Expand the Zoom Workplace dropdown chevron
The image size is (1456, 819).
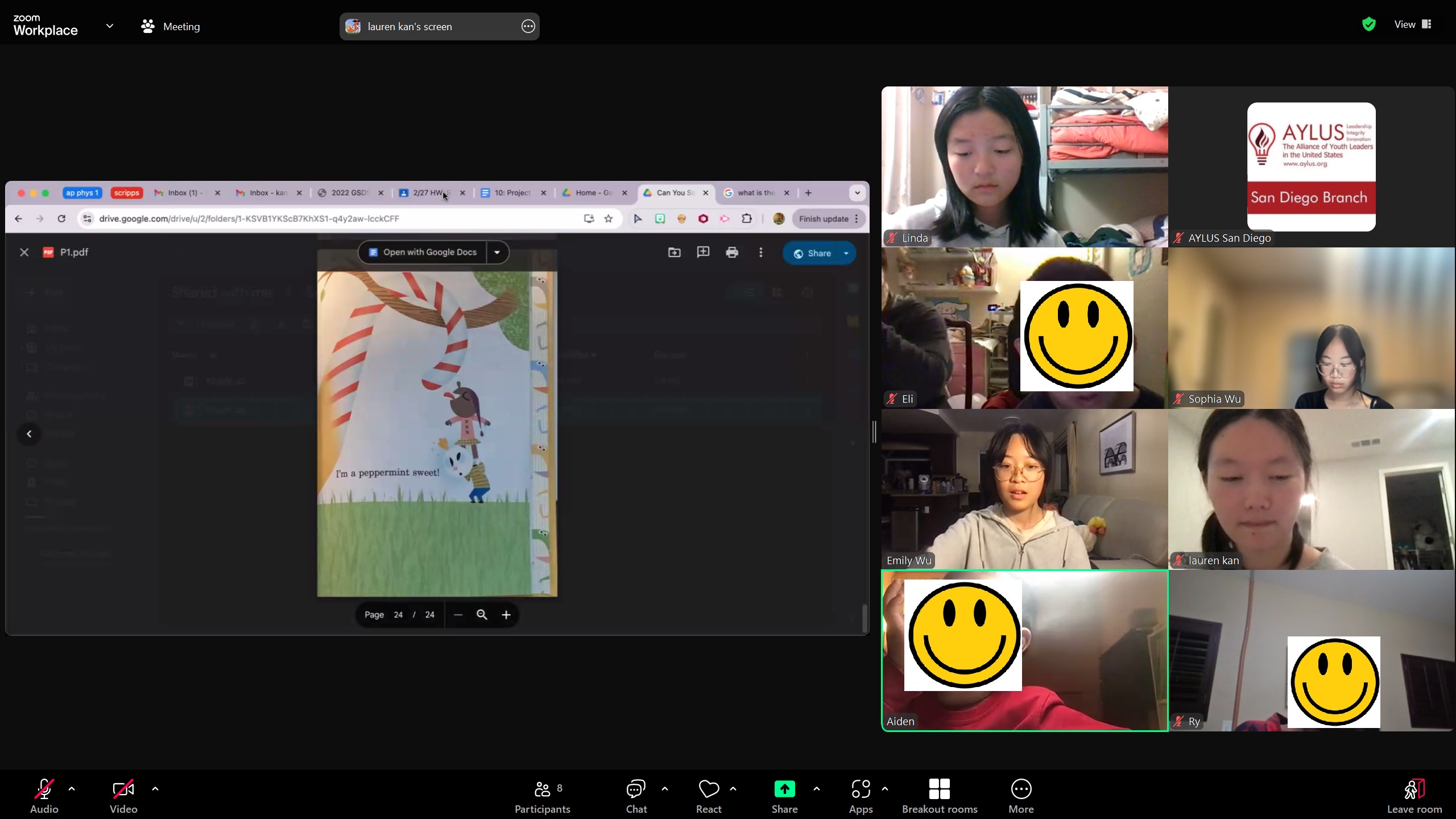[110, 26]
